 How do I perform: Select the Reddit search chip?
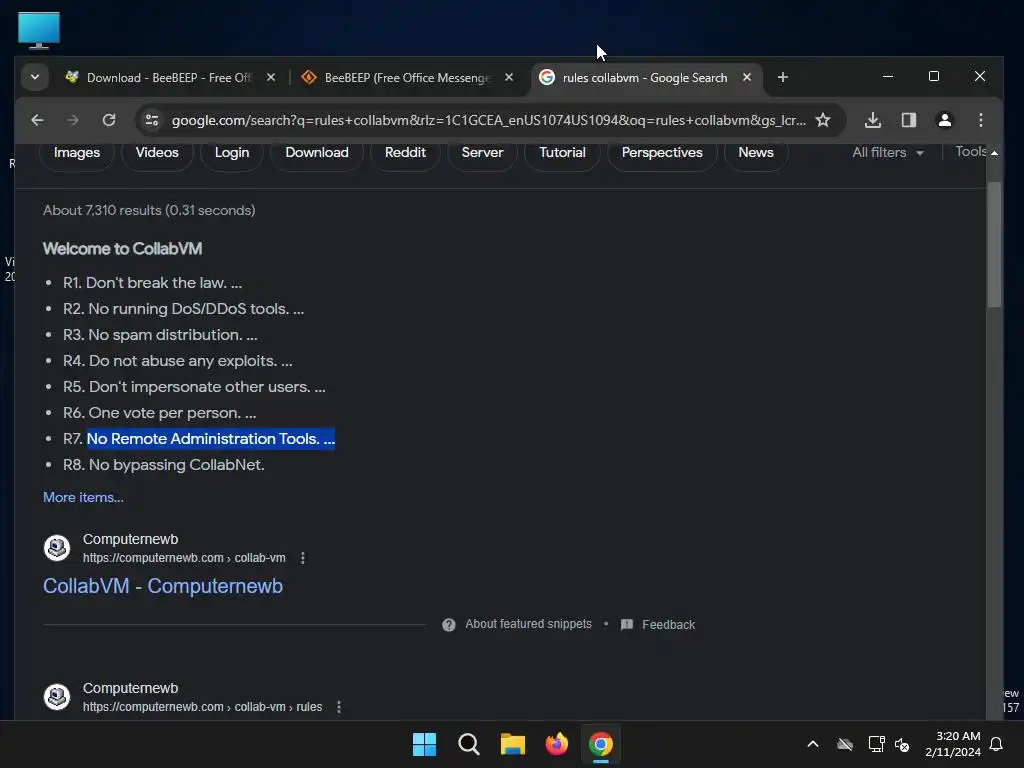pyautogui.click(x=405, y=152)
